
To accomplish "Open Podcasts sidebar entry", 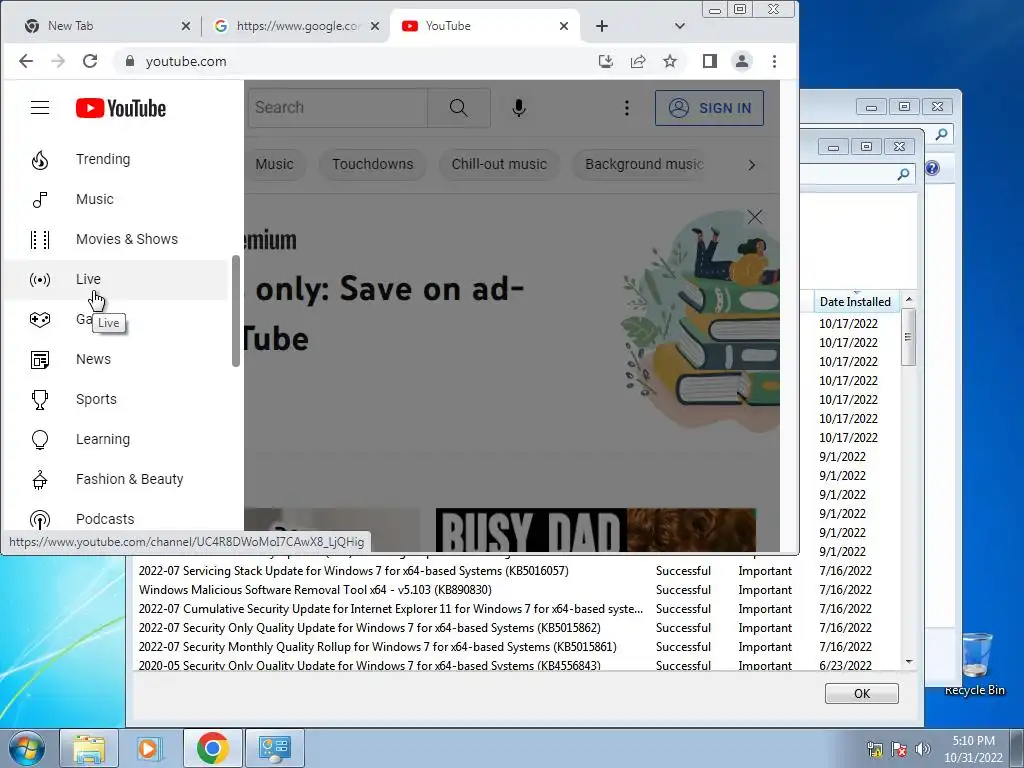I will [x=116, y=519].
